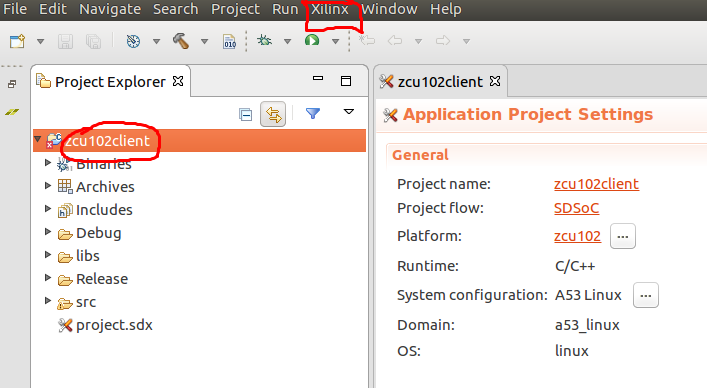Image resolution: width=707 pixels, height=388 pixels.
Task: Open the File menu
Action: point(15,9)
